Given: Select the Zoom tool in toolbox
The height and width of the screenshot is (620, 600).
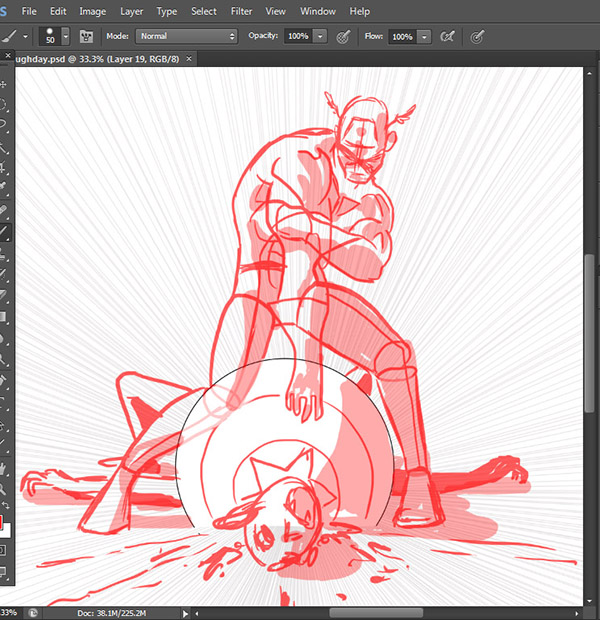Looking at the screenshot, I should (4, 489).
